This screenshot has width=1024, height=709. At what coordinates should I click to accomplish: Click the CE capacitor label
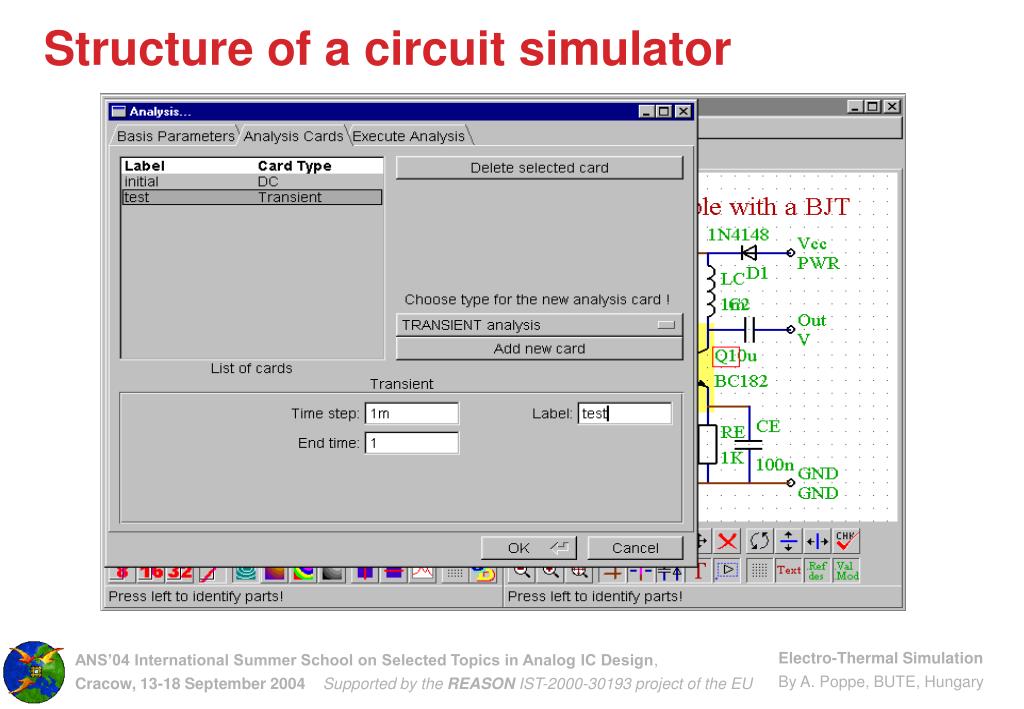coord(768,426)
